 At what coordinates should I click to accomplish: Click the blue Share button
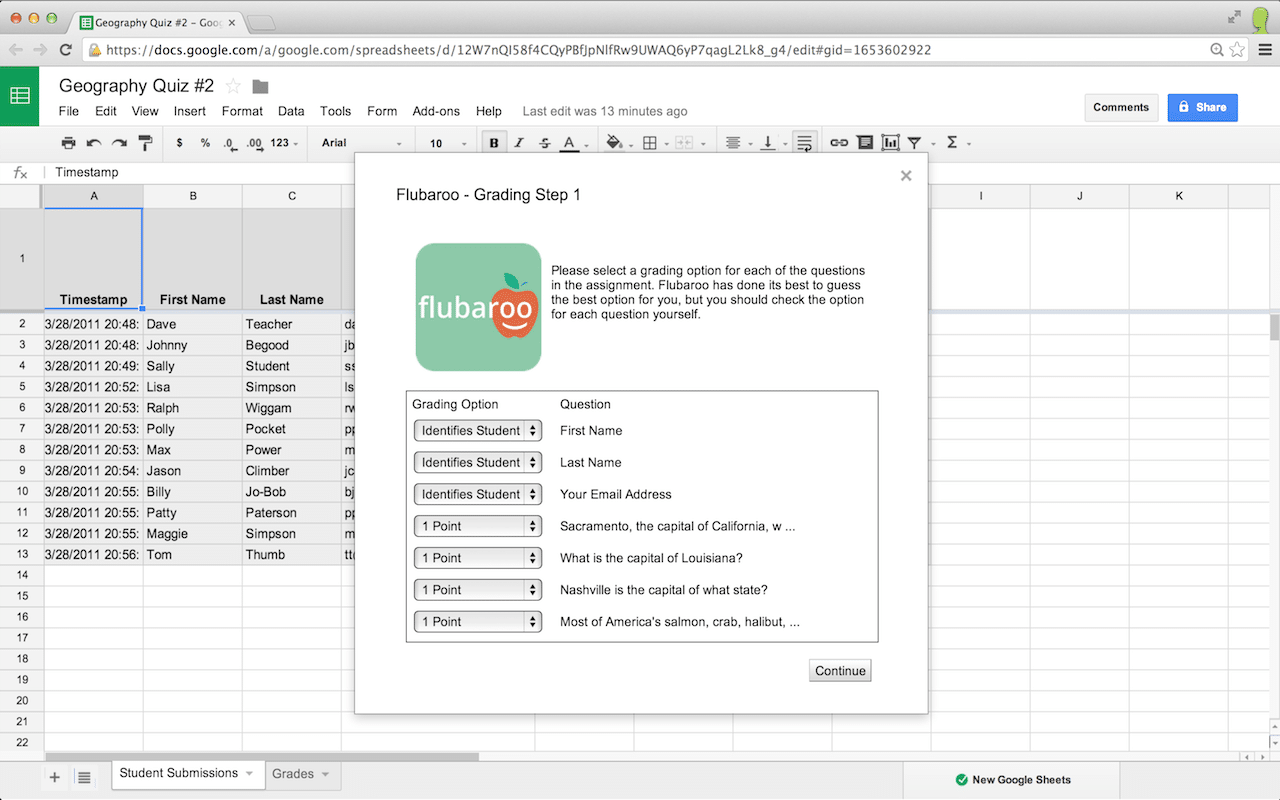point(1202,107)
